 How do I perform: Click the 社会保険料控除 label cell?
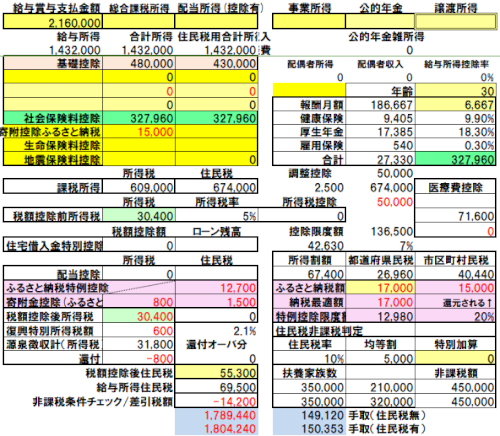[53, 118]
